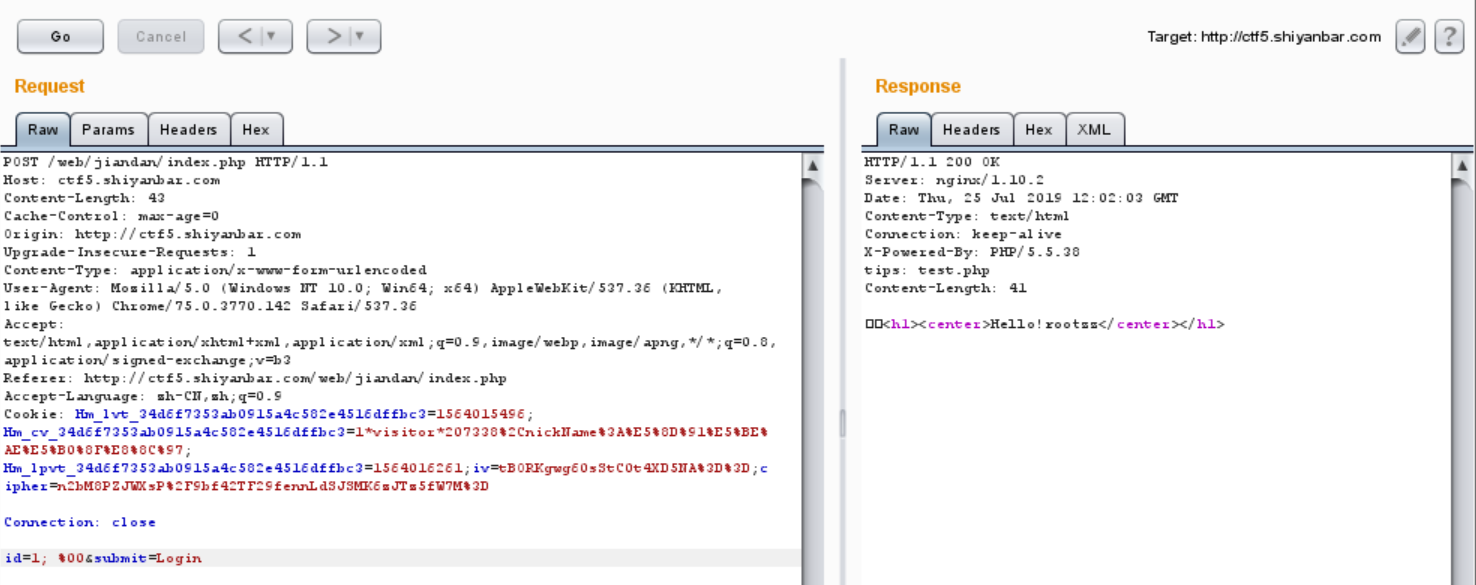Click the POST /web/jiandan/index.php request line
The width and height of the screenshot is (1476, 585).
[166, 162]
